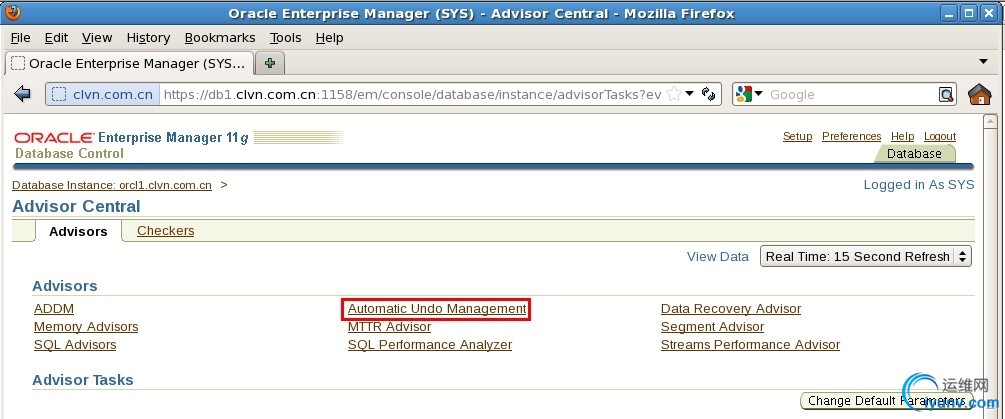
Task: Click the Logout link
Action: (x=939, y=136)
